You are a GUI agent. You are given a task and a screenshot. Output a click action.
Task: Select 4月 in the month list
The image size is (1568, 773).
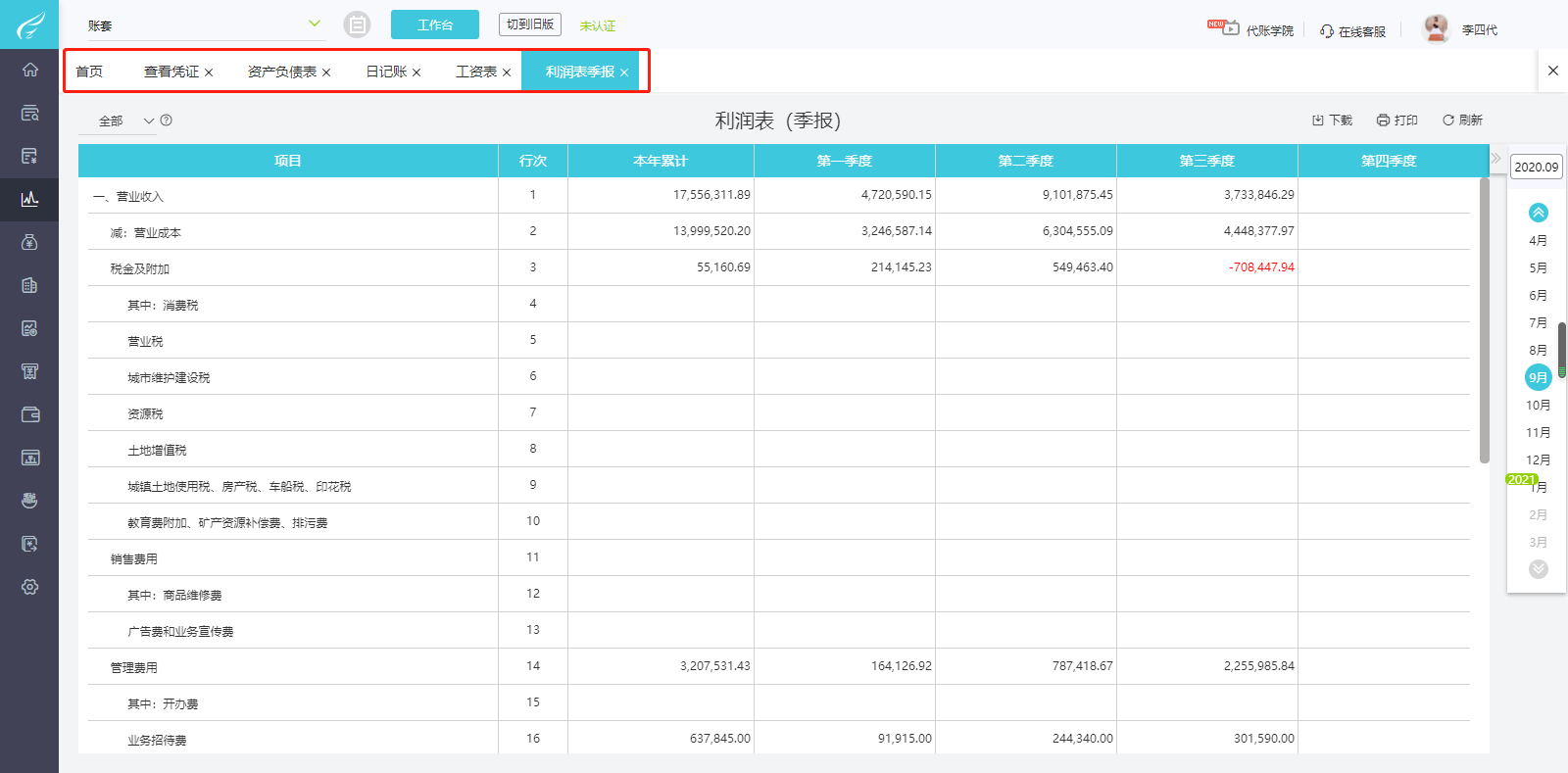[x=1539, y=240]
